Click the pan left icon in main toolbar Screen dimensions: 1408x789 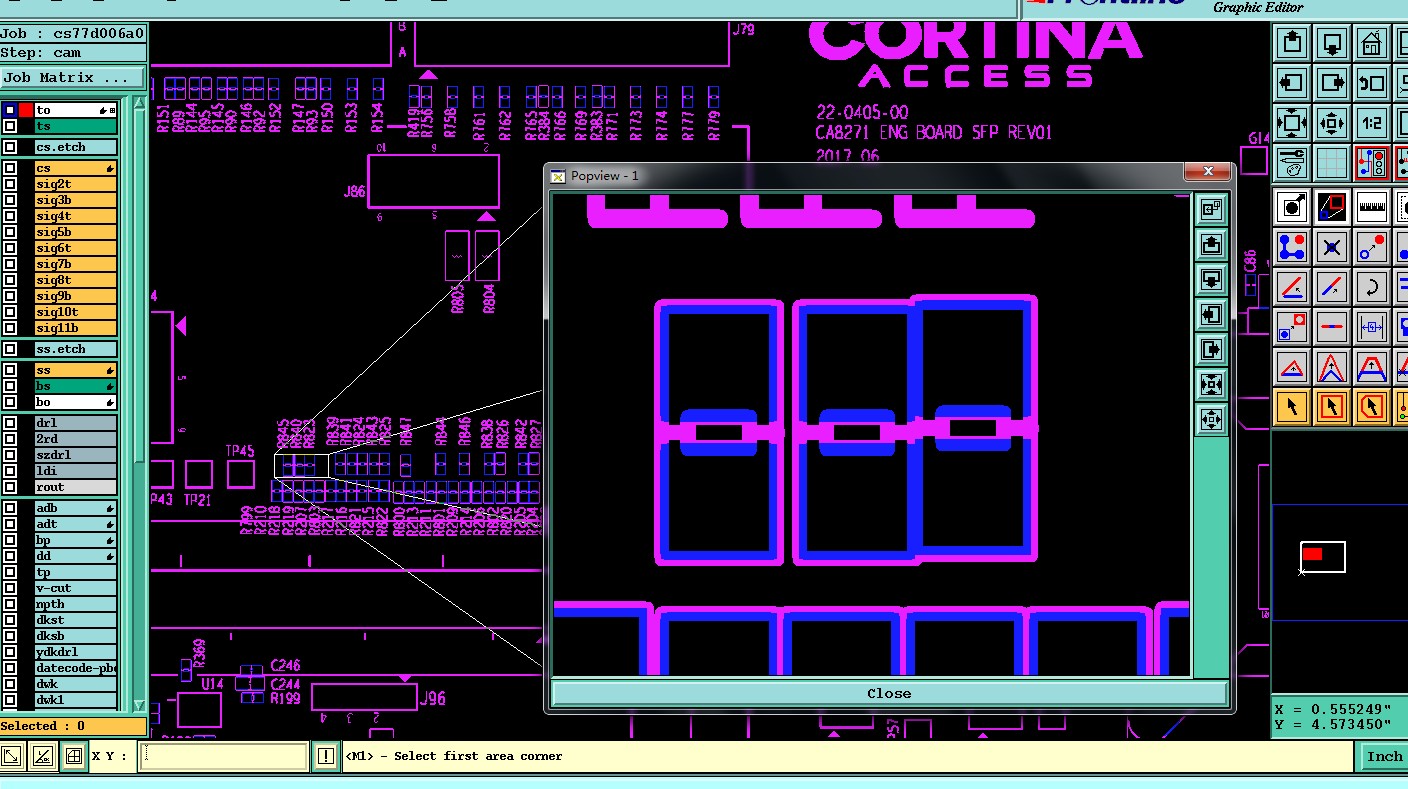(x=1292, y=83)
